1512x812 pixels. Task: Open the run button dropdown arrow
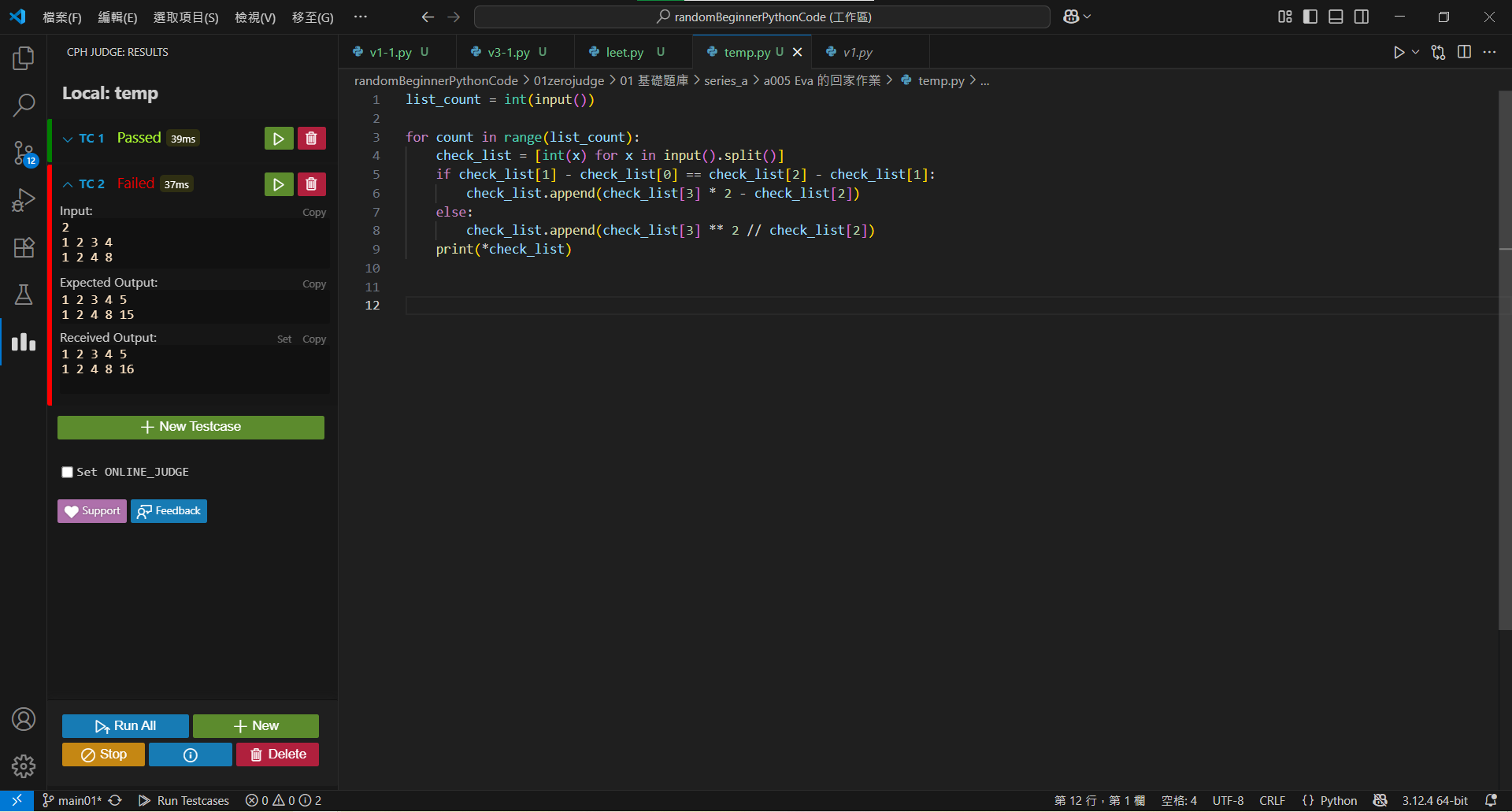pos(1415,52)
